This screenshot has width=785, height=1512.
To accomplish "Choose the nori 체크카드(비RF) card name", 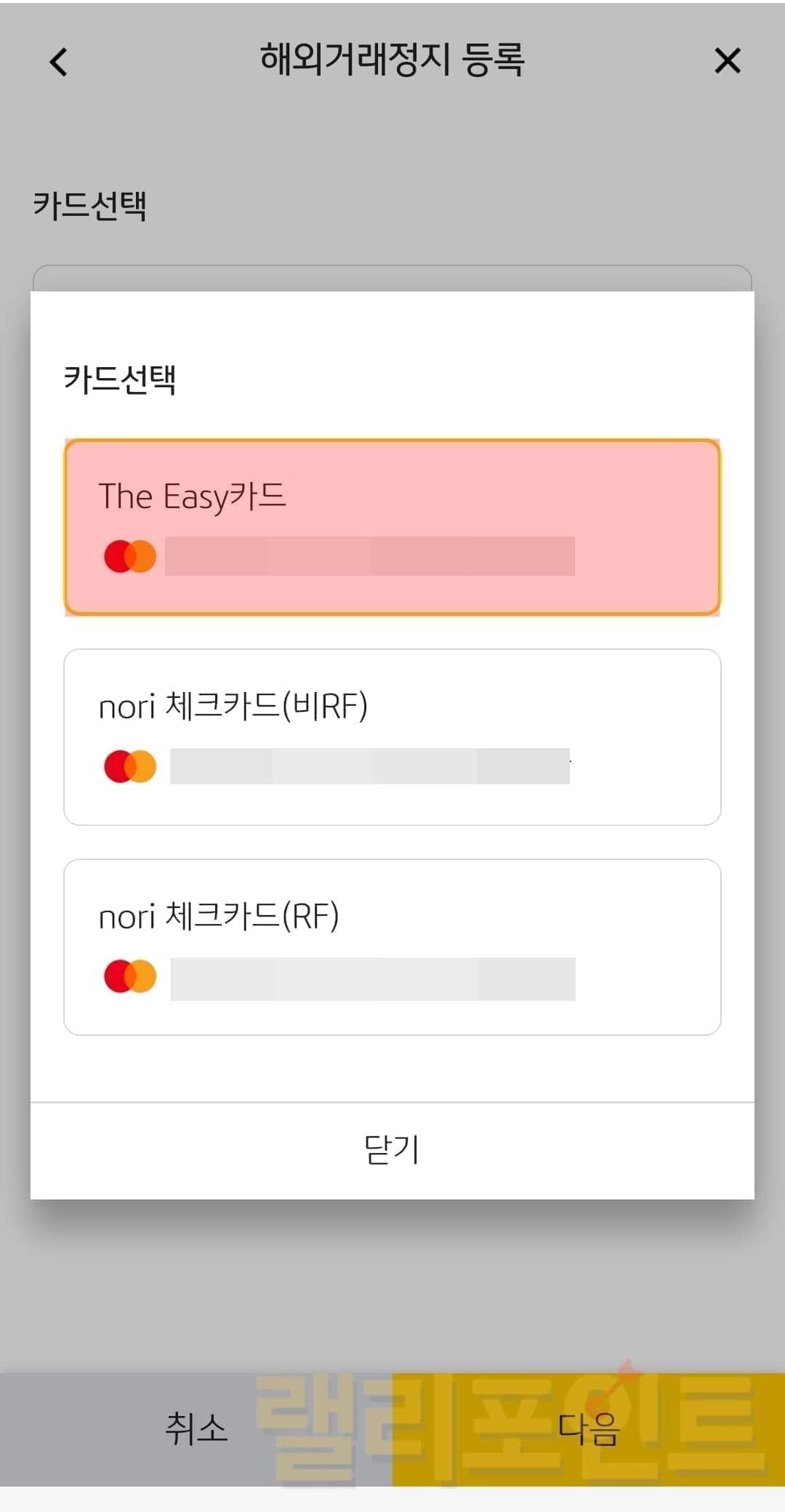I will (233, 706).
